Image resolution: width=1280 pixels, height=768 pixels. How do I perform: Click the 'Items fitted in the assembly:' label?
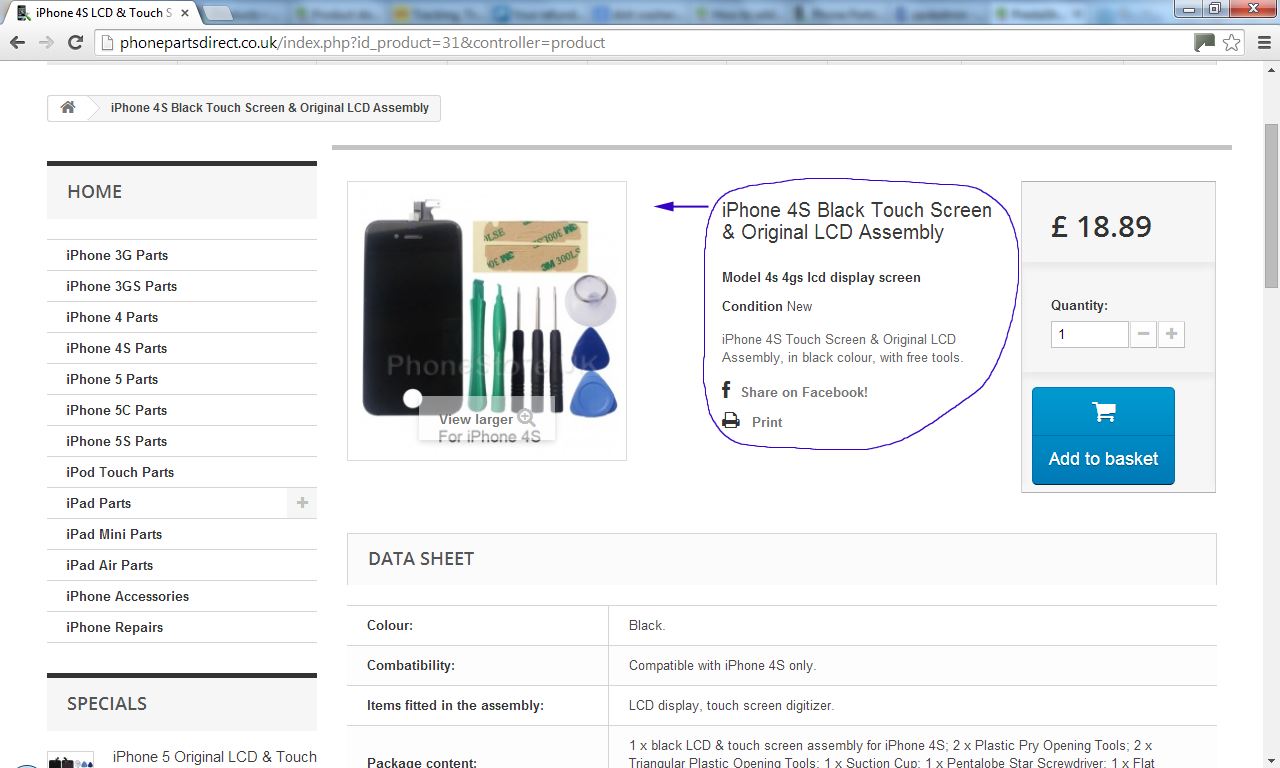click(x=455, y=705)
